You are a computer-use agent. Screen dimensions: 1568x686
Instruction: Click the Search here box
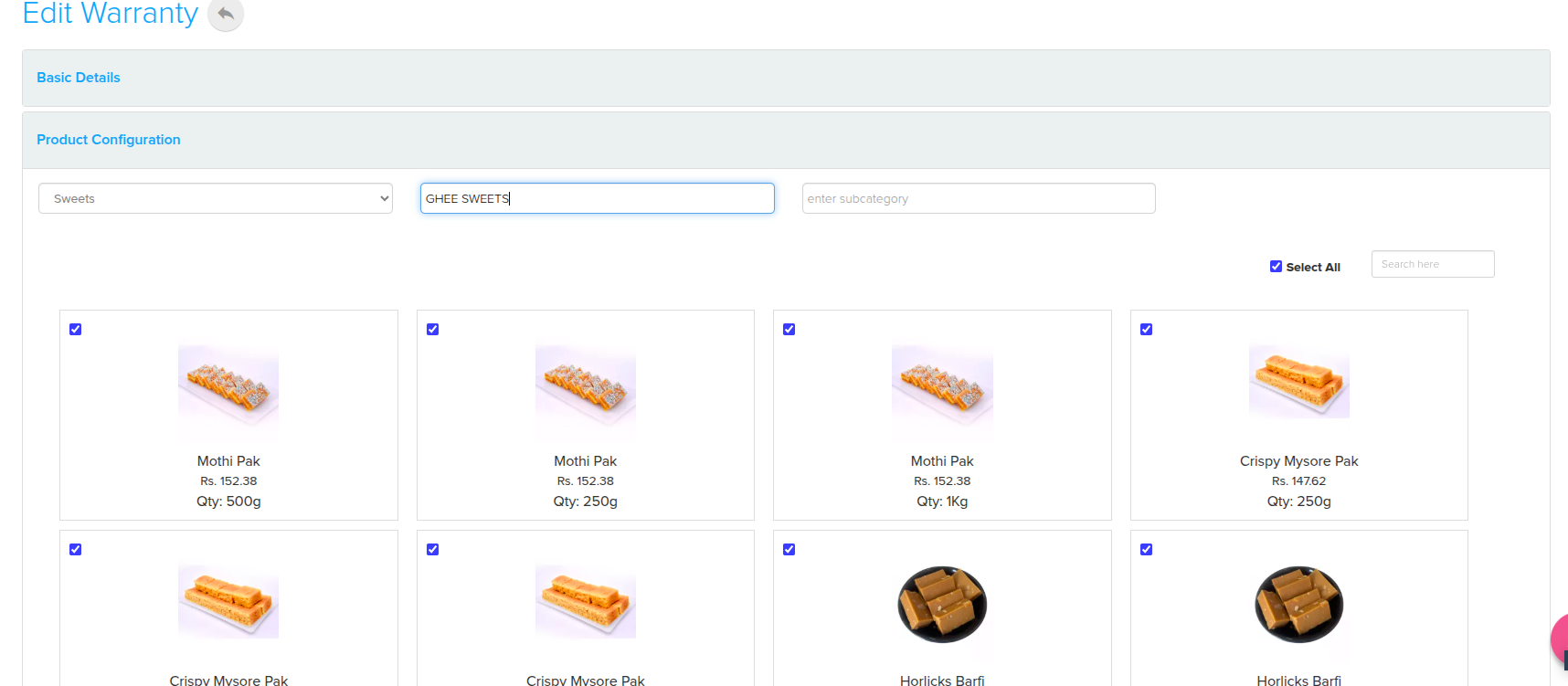(x=1433, y=264)
